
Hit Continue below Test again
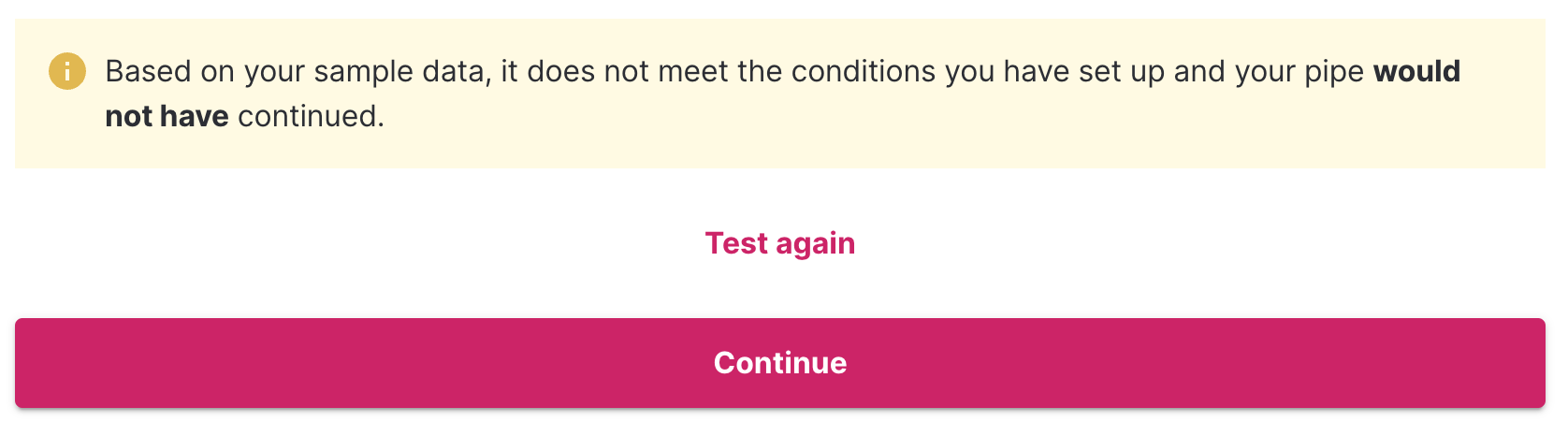point(779,363)
